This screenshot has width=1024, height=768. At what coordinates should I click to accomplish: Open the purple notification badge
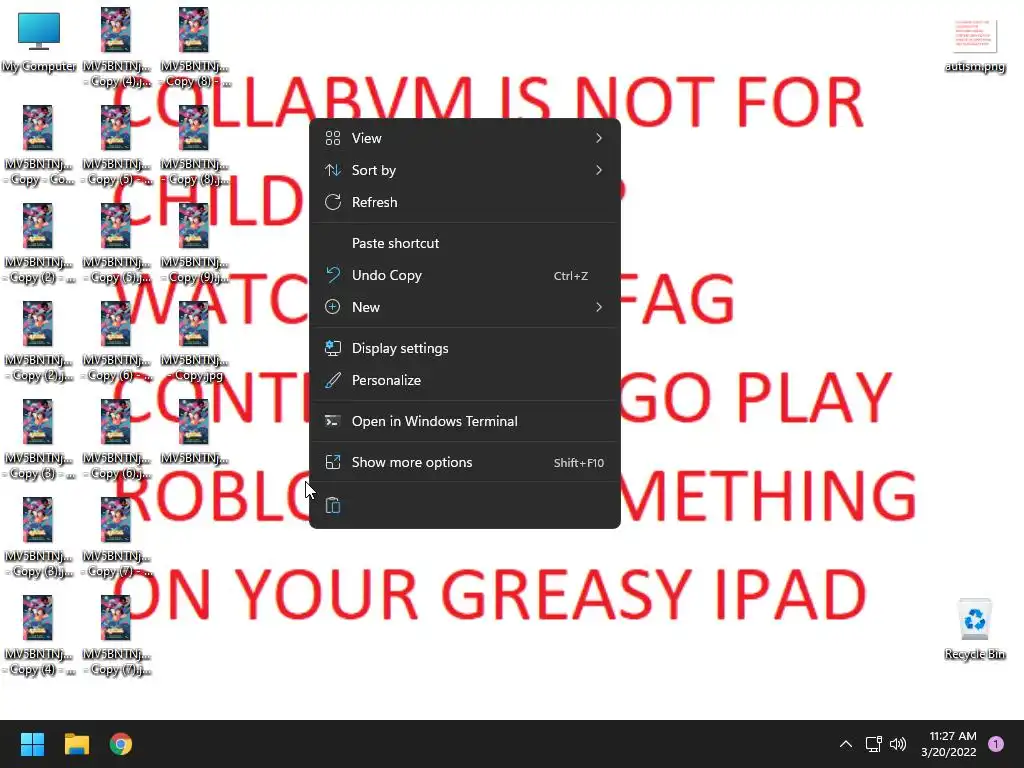pos(996,744)
